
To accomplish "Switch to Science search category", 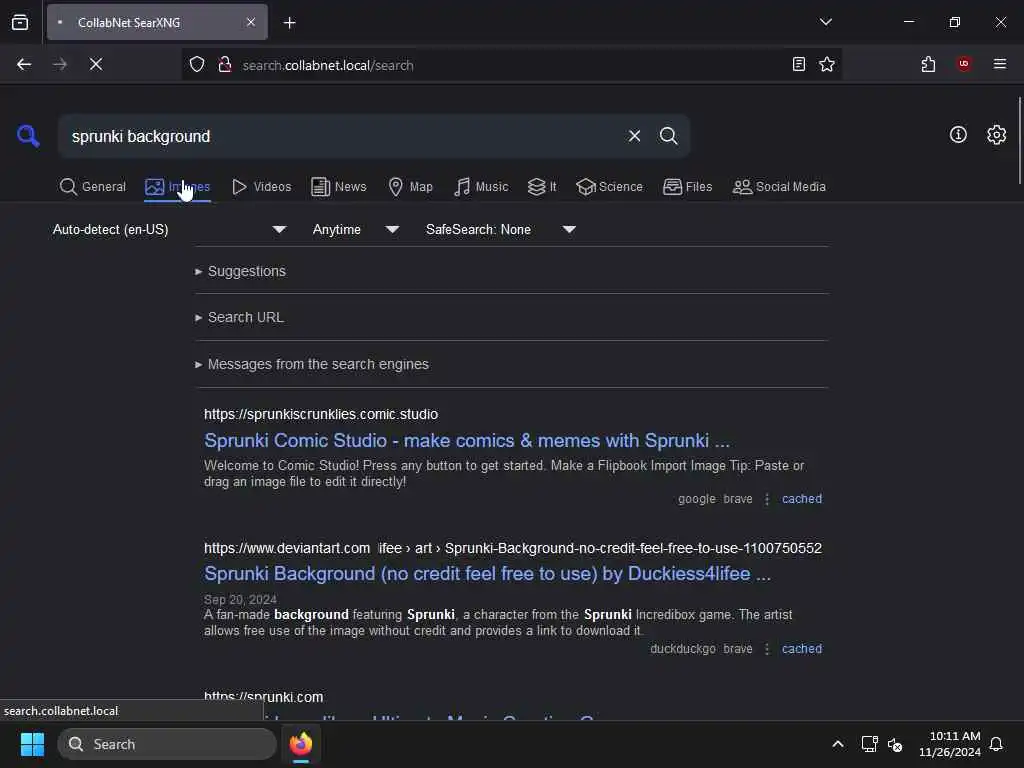I will point(609,187).
